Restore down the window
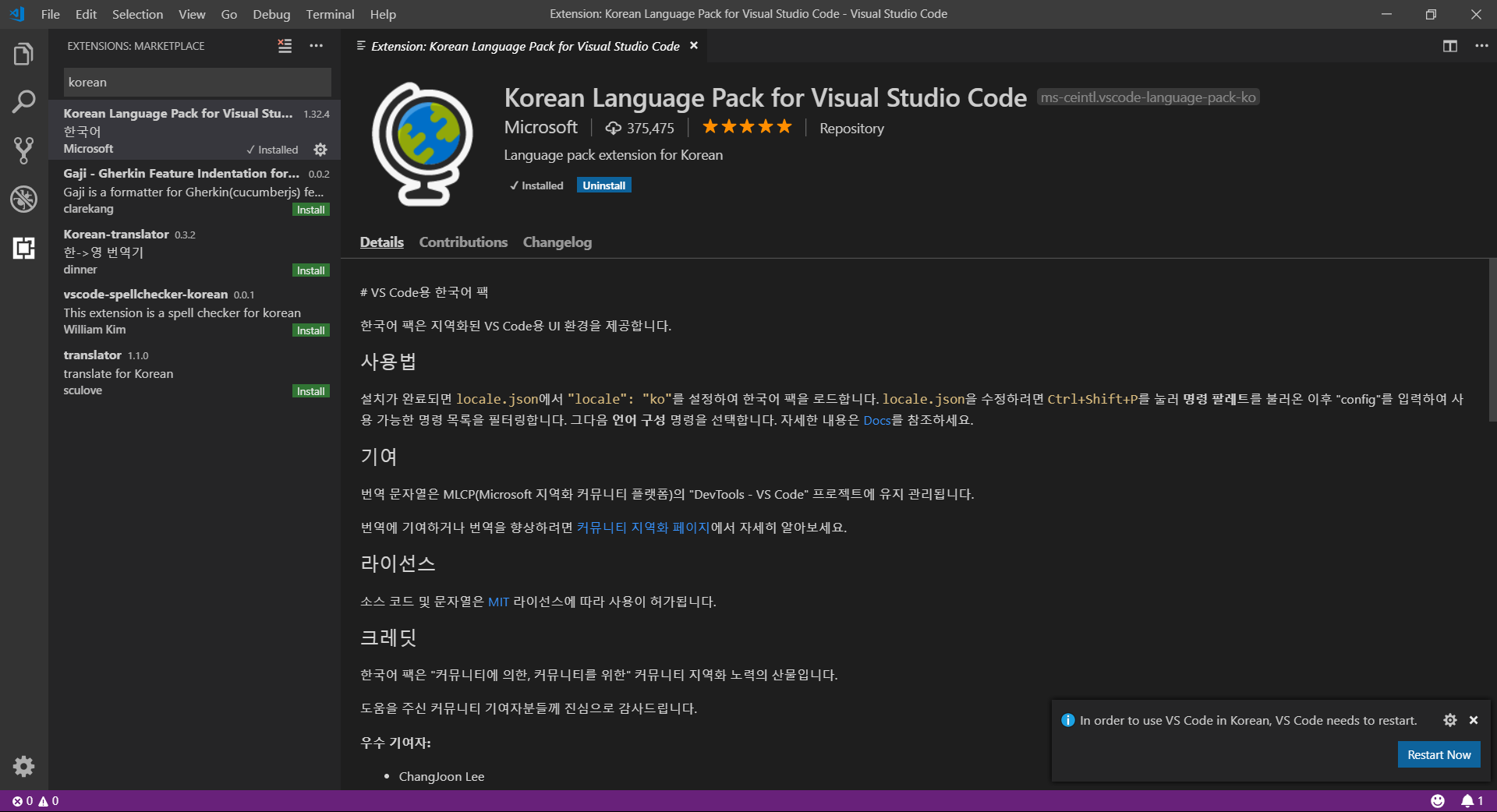Image resolution: width=1497 pixels, height=812 pixels. pos(1431,14)
